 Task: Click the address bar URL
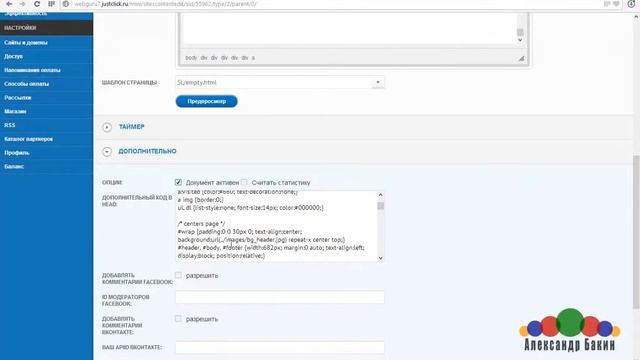point(165,4)
